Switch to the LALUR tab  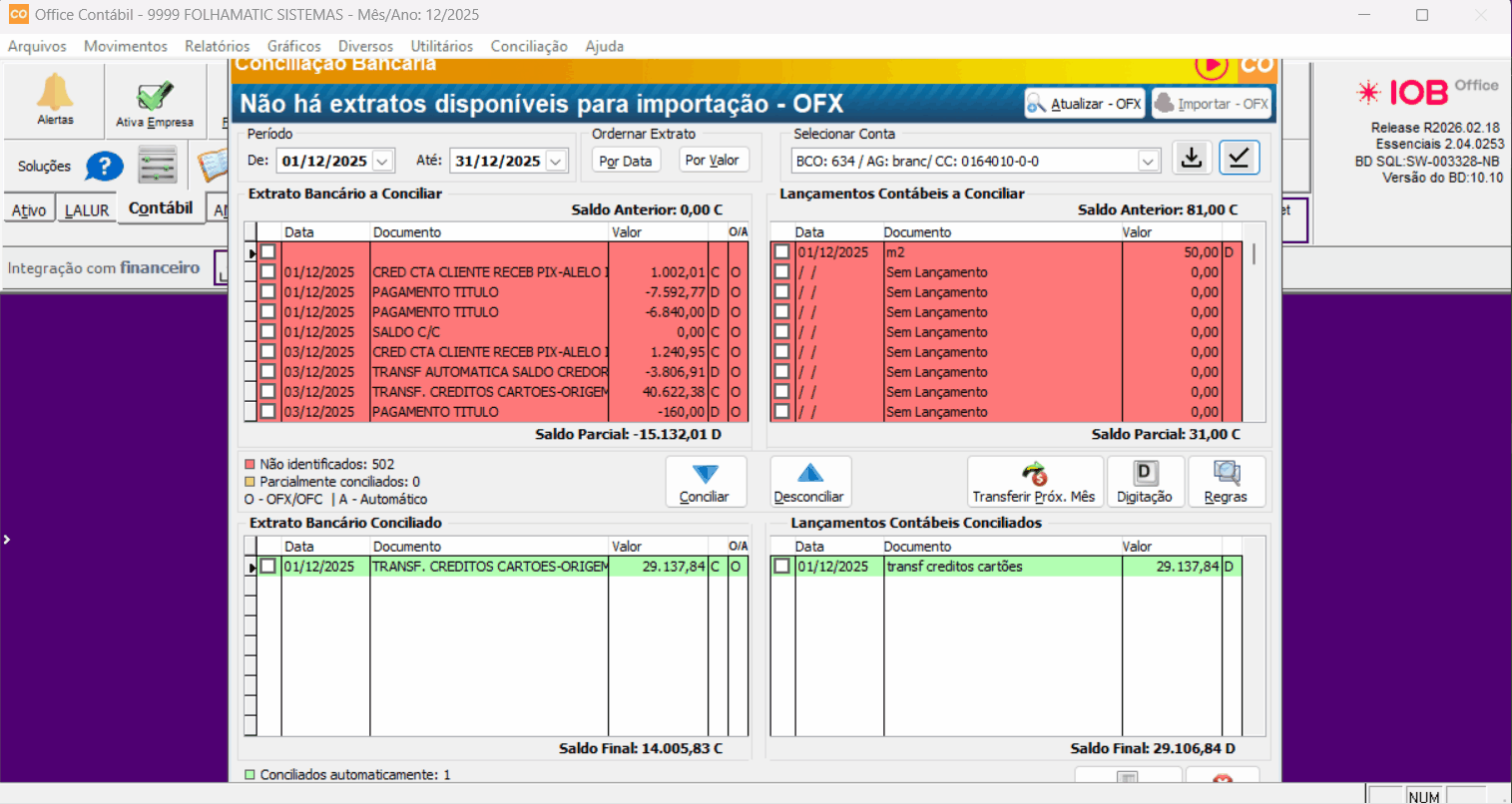(87, 210)
